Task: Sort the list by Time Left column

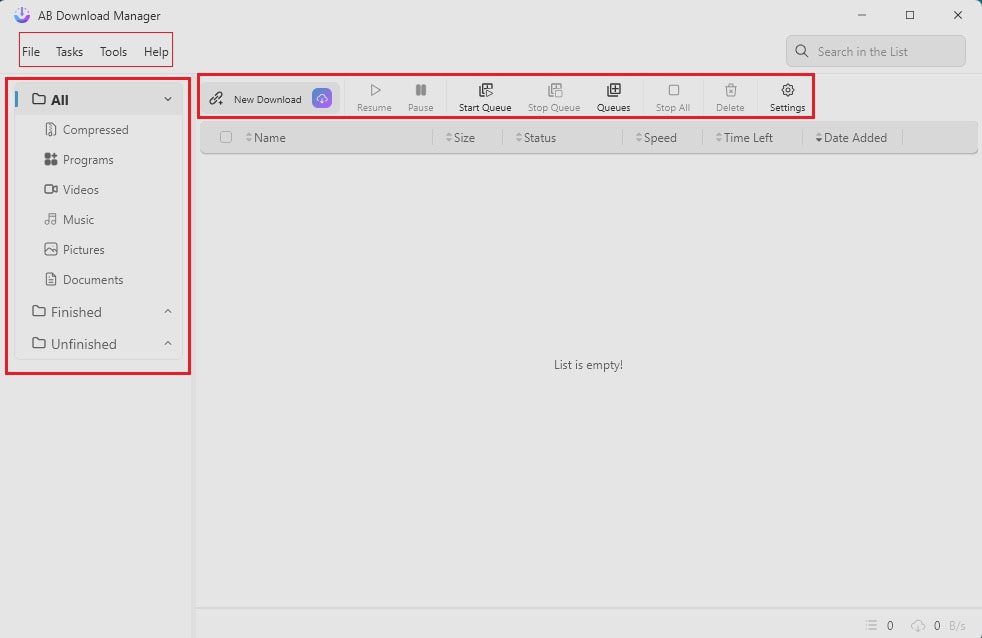Action: 744,137
